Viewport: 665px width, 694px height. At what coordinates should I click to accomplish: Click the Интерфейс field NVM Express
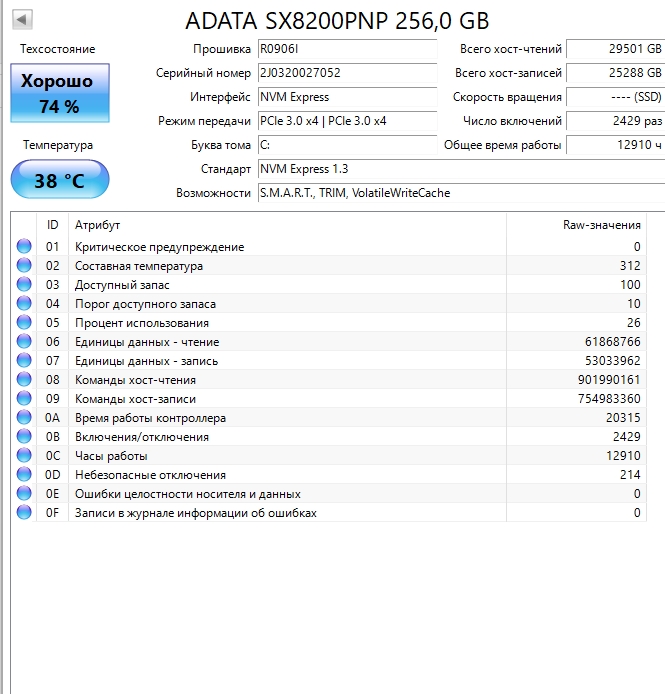348,96
